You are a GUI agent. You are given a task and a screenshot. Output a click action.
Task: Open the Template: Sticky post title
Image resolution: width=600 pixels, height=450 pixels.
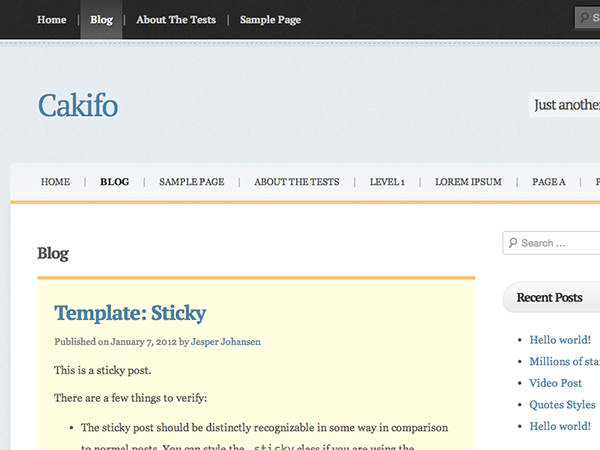click(130, 313)
